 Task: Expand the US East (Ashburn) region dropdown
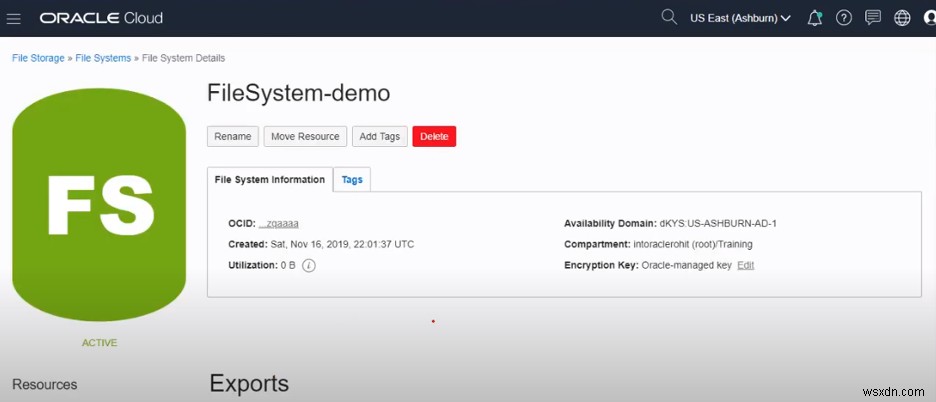[740, 19]
